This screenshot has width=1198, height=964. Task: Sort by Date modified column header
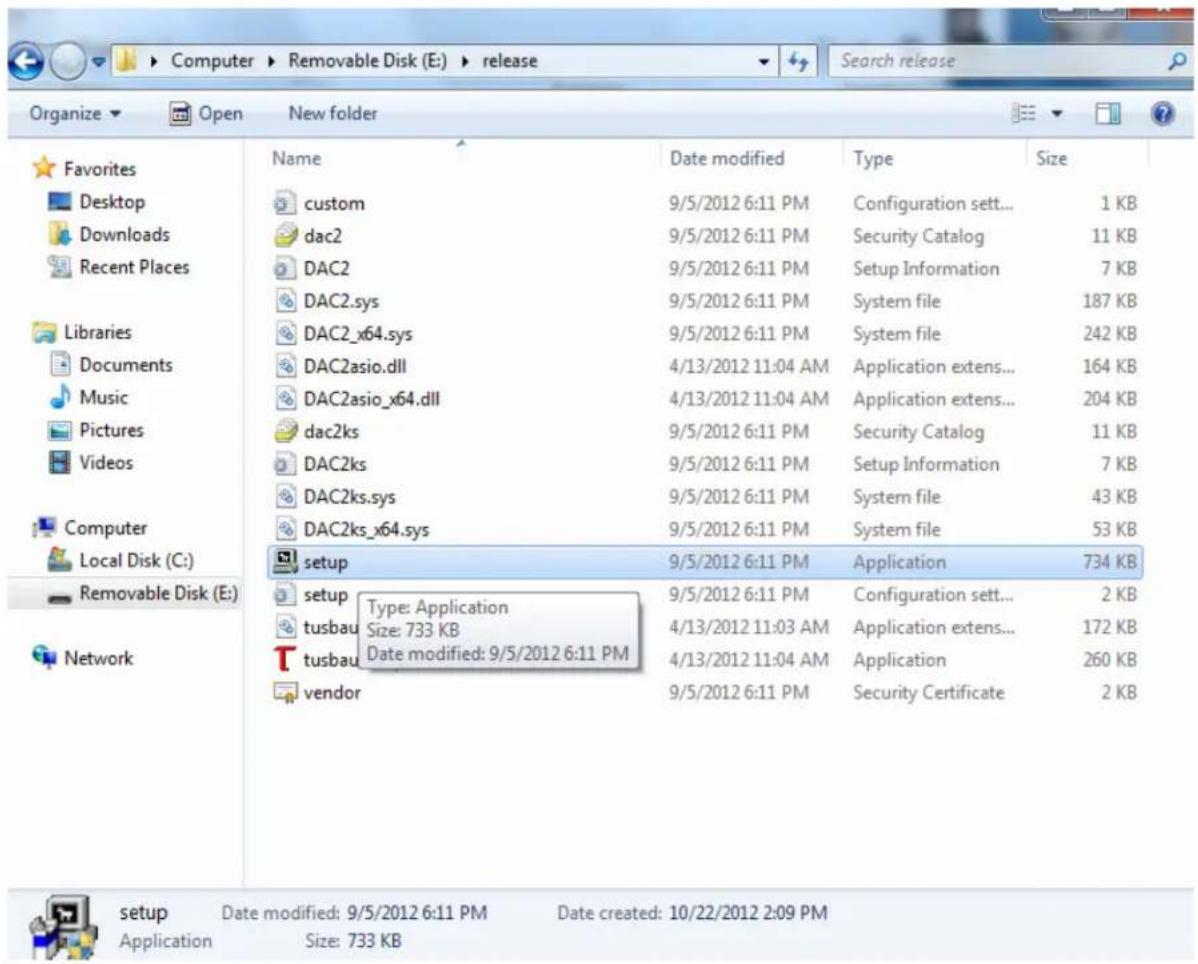coord(727,158)
